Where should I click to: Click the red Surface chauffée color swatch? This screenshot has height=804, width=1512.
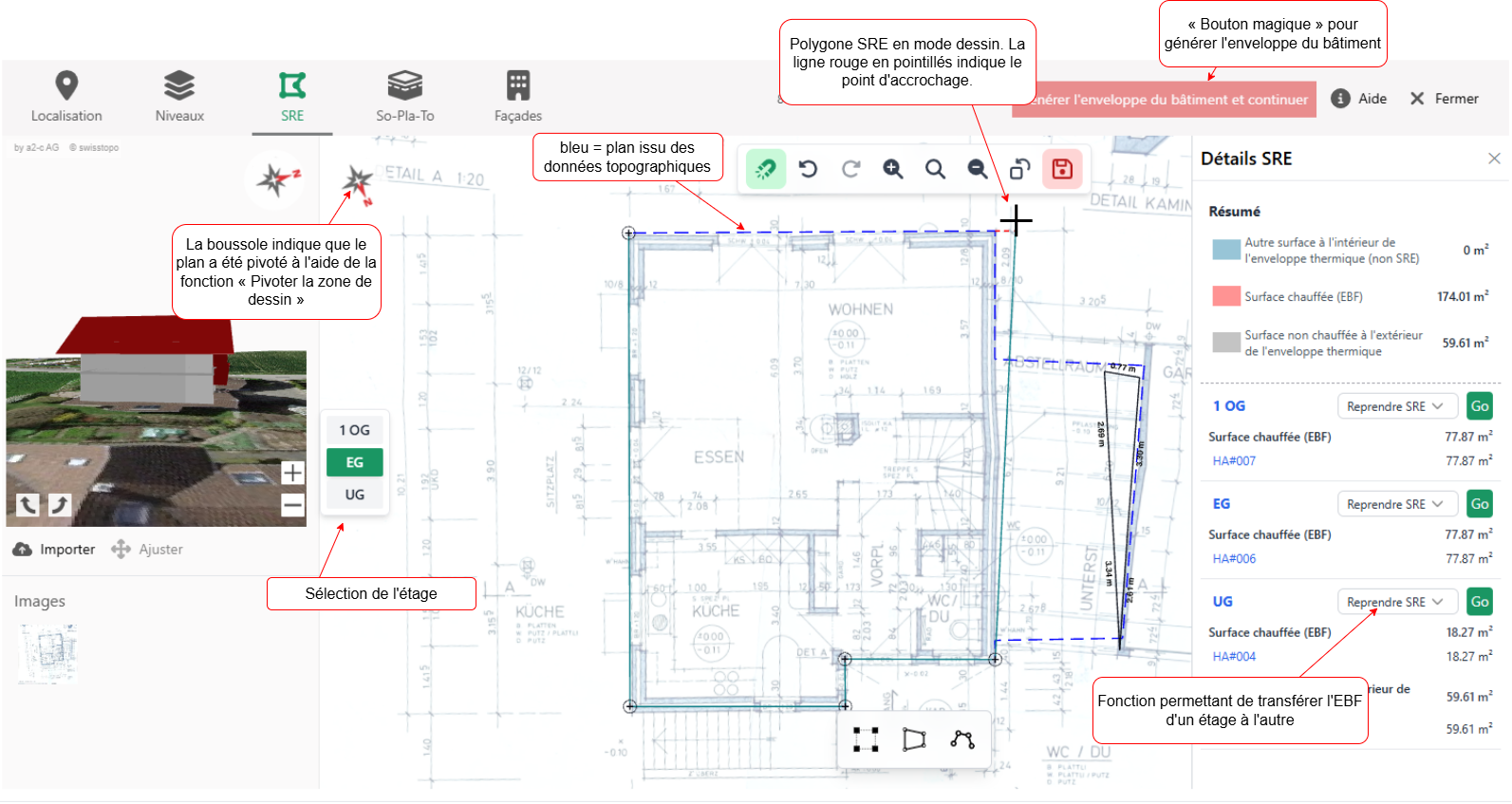(1226, 296)
